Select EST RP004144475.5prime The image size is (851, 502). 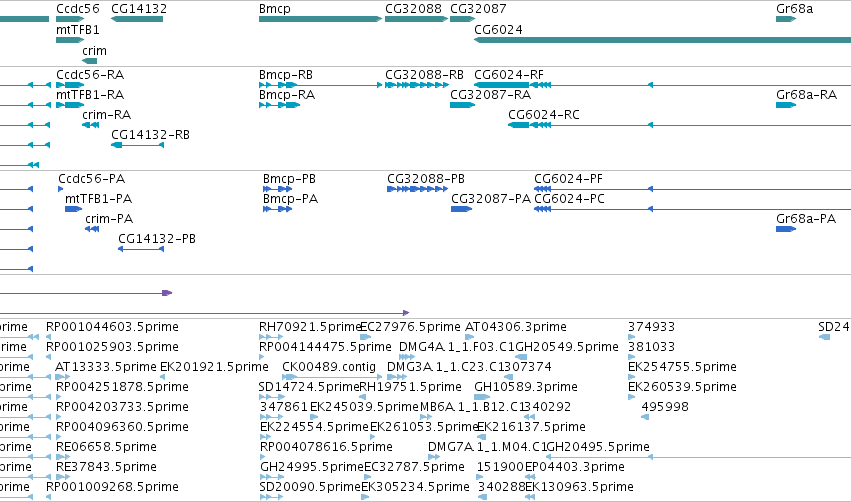[325, 347]
